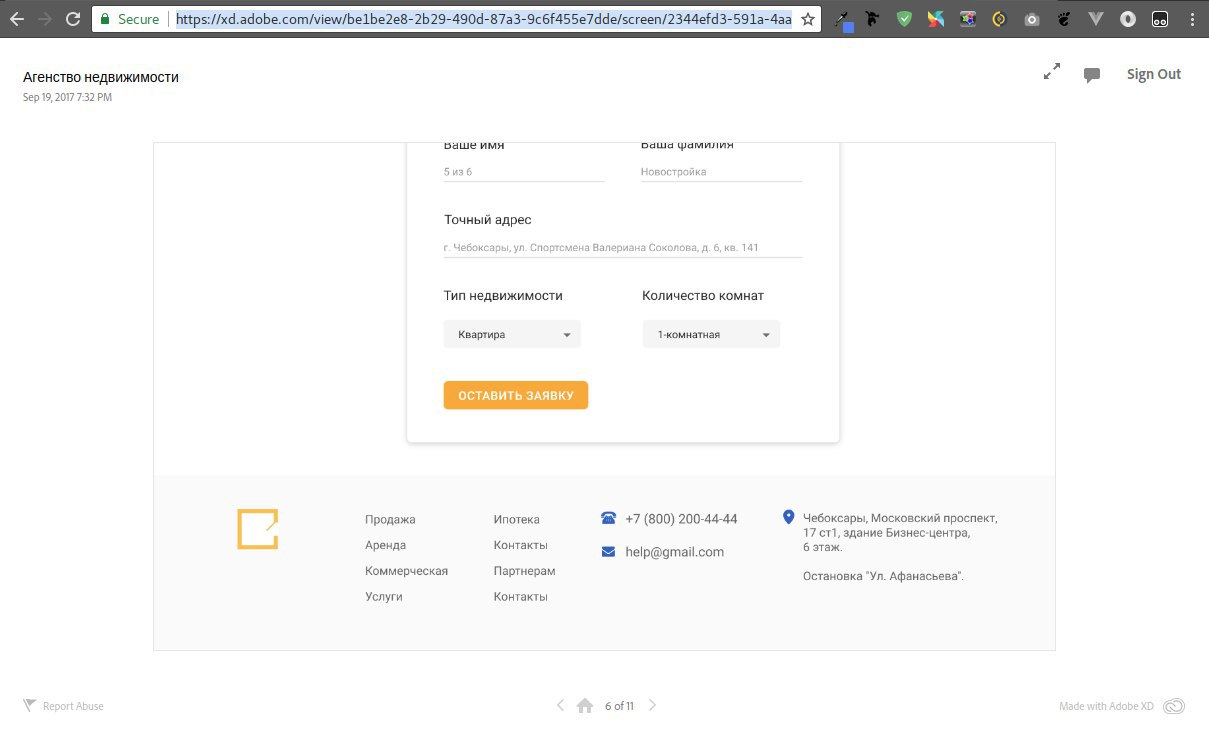Screen dimensions: 1209x751
Task: Go to the previous prototype screen
Action: click(561, 705)
